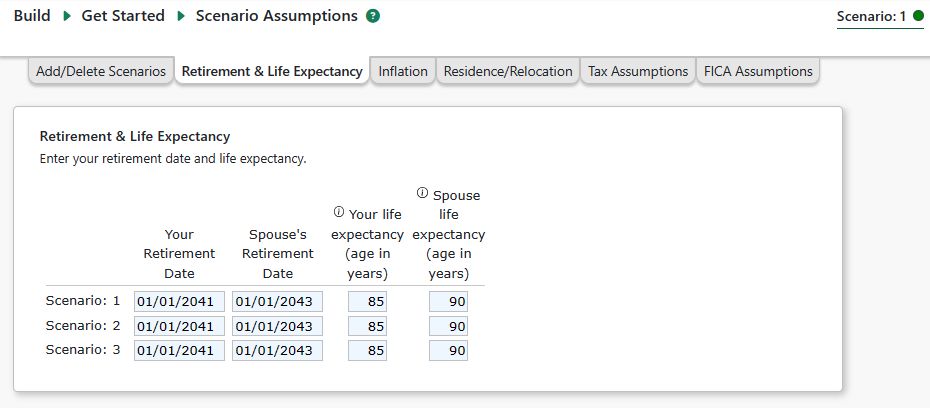The image size is (930, 408).
Task: Select the Retirement & Life Expectancy tab
Action: pyautogui.click(x=272, y=72)
